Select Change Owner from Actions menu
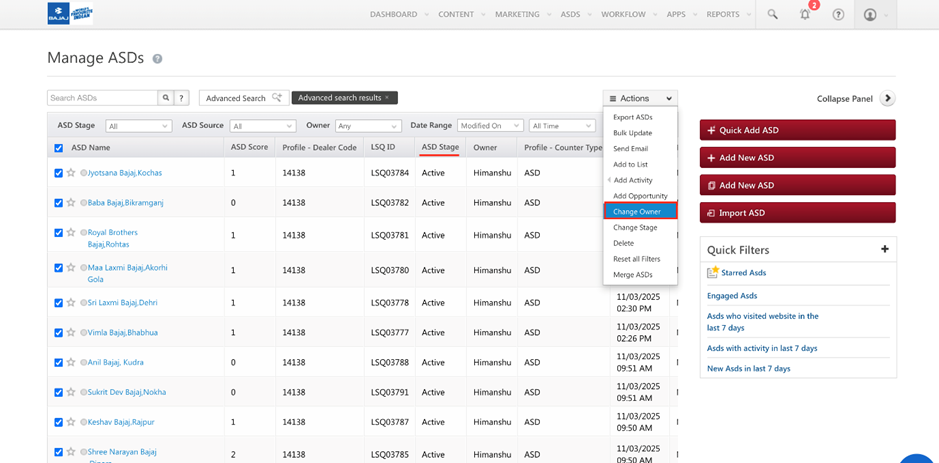The width and height of the screenshot is (939, 463). pyautogui.click(x=639, y=211)
